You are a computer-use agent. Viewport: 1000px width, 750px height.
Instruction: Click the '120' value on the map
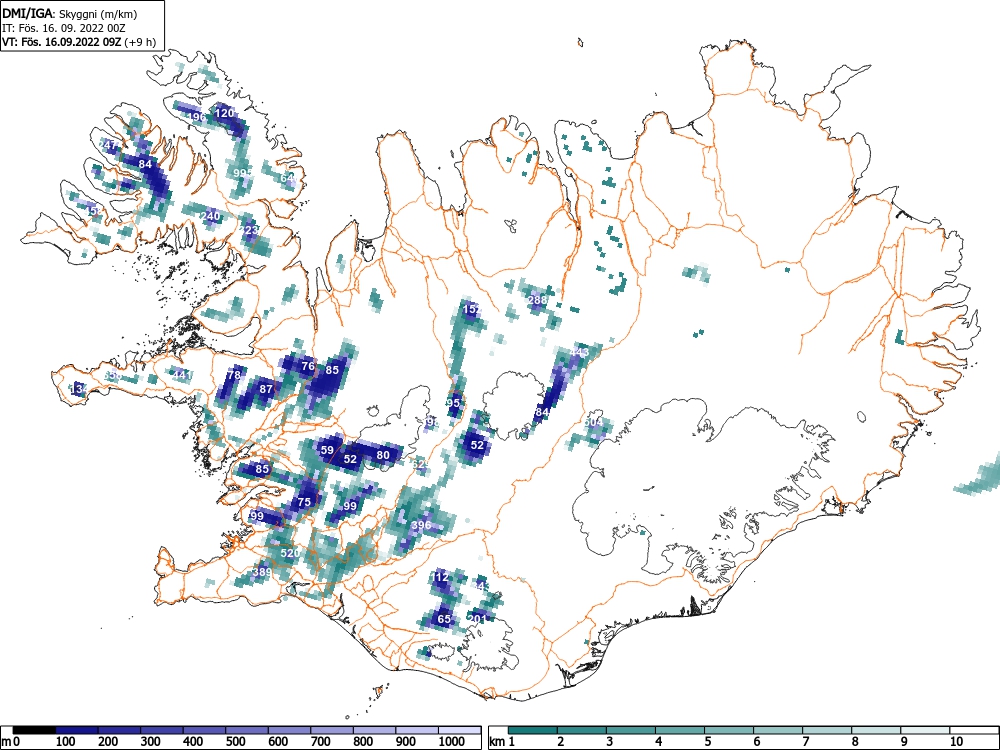[226, 114]
